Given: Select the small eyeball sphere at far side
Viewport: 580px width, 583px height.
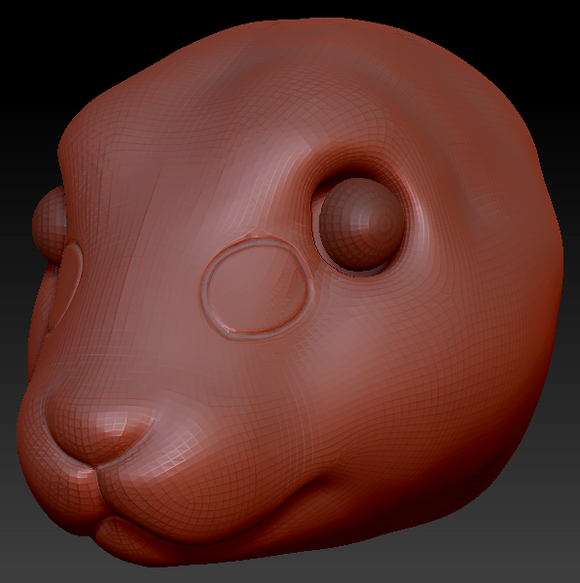Looking at the screenshot, I should (49, 225).
